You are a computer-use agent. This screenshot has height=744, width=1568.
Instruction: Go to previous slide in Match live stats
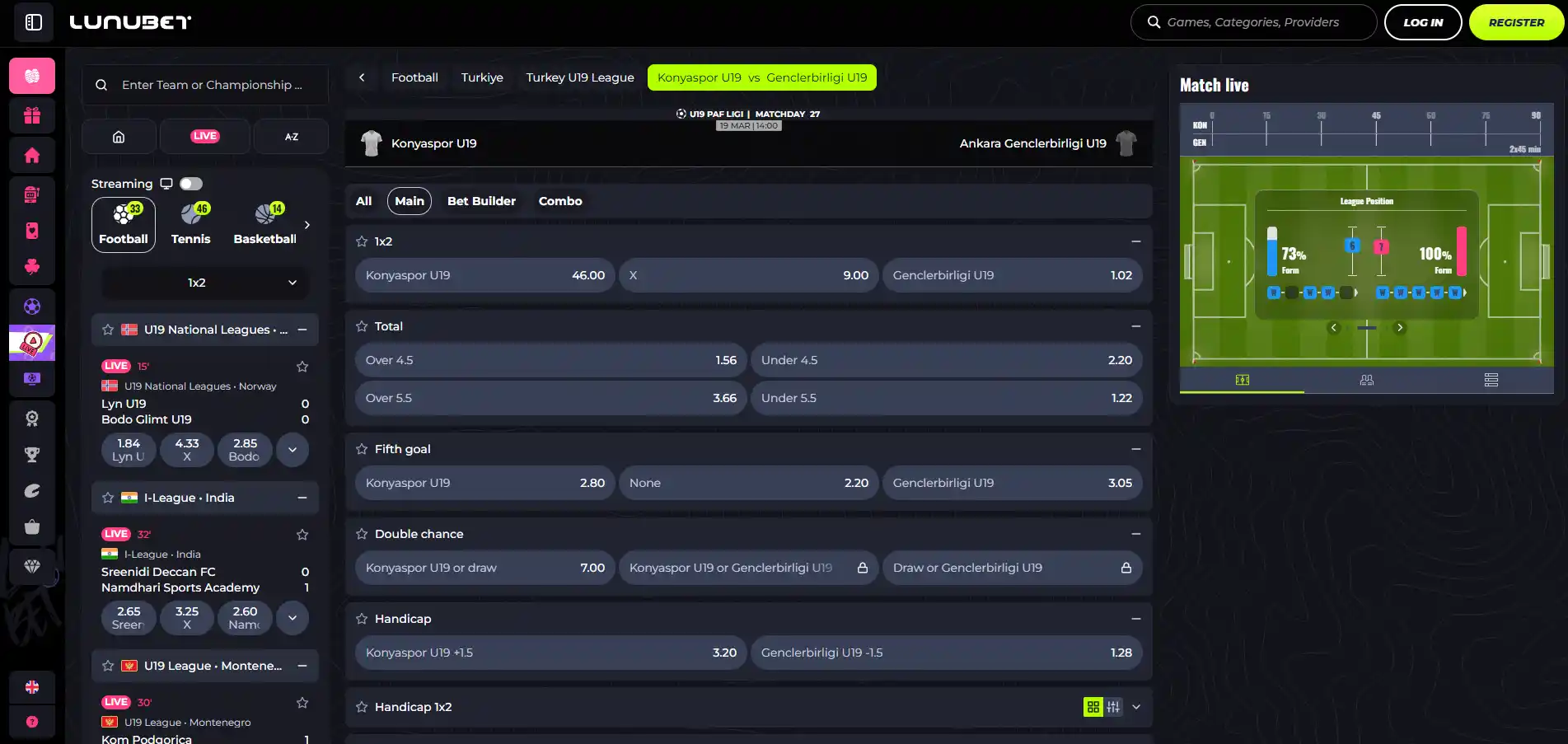(x=1334, y=328)
